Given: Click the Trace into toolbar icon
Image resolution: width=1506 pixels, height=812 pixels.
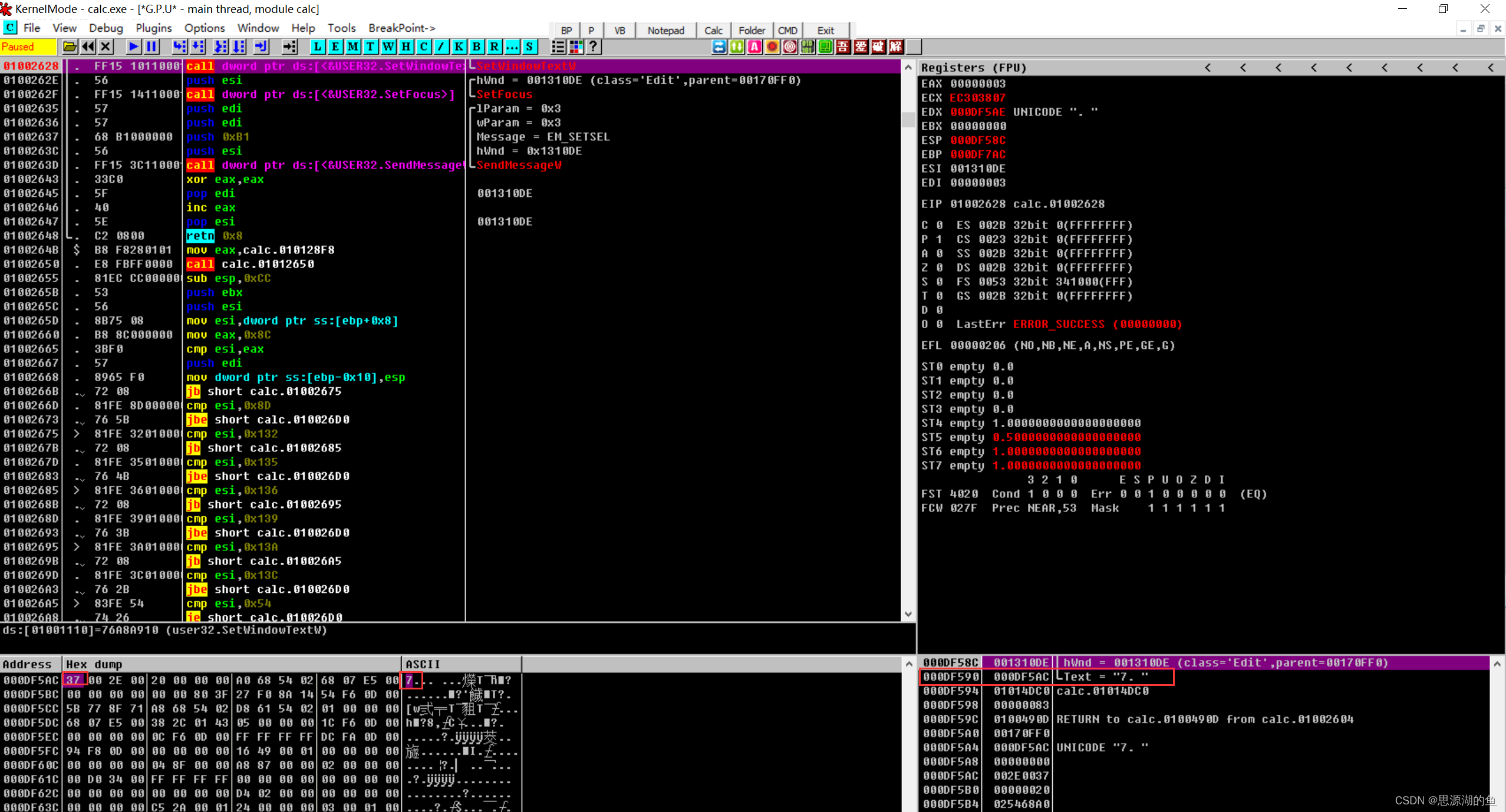Looking at the screenshot, I should tap(220, 47).
